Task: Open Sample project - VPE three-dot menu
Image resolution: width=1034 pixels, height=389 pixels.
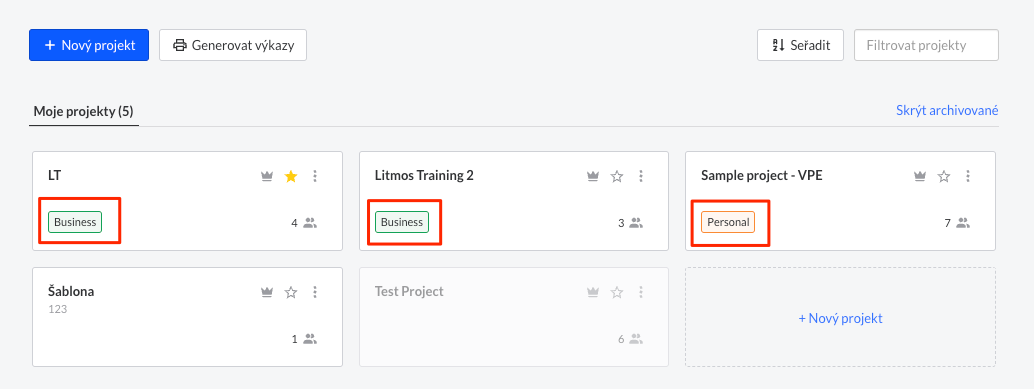Action: coord(967,176)
